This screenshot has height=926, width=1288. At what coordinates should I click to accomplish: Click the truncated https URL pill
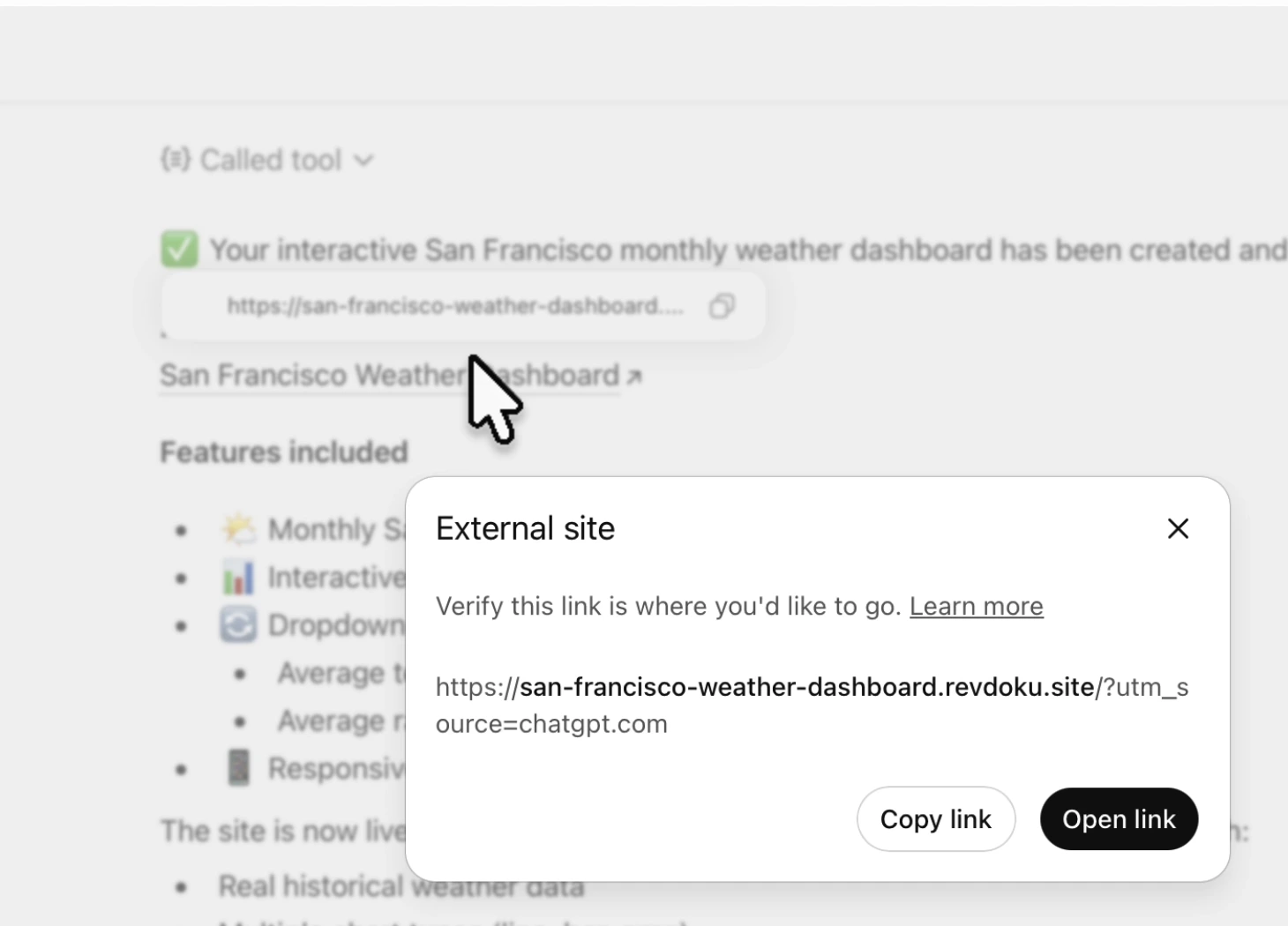pos(463,306)
